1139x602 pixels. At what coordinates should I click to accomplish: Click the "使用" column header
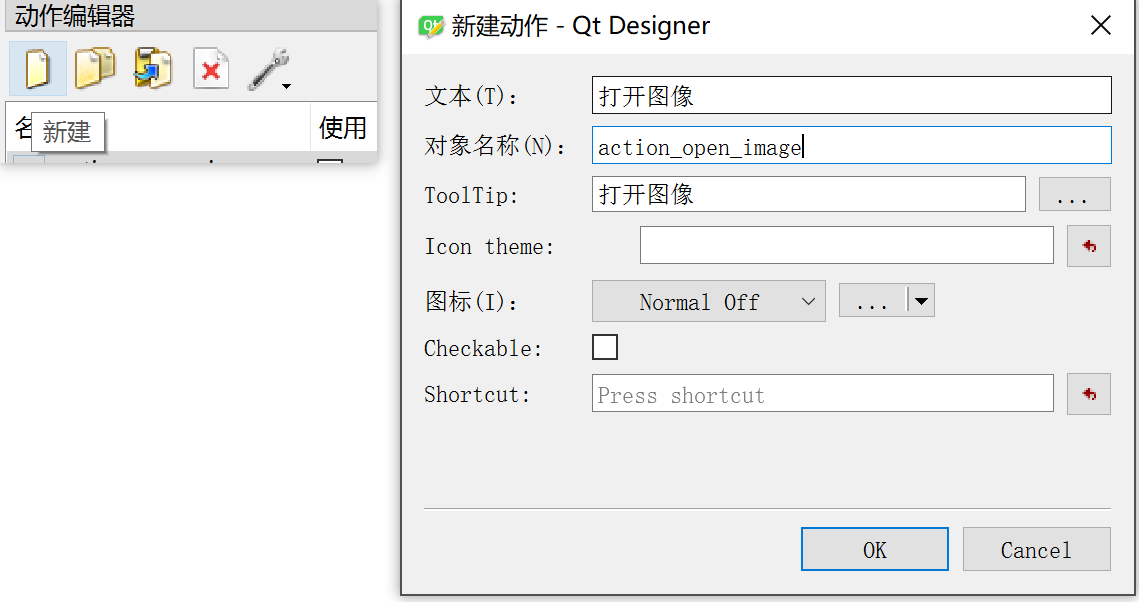point(342,128)
